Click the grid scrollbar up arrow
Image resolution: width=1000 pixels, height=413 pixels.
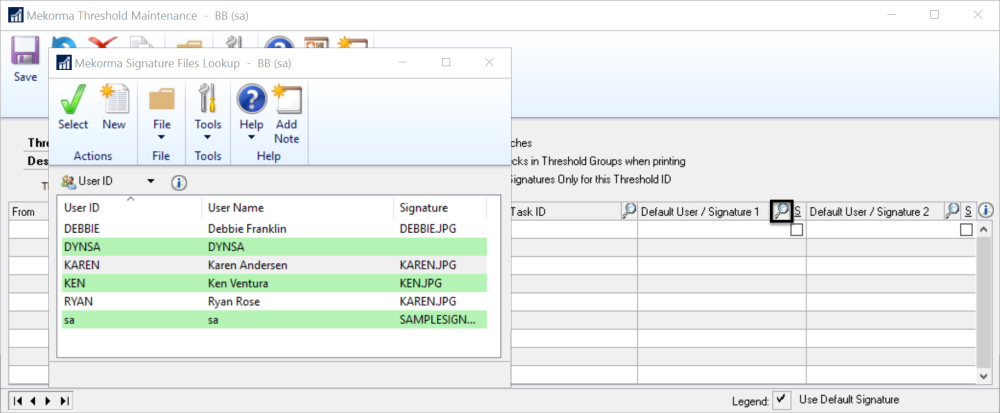(x=985, y=229)
